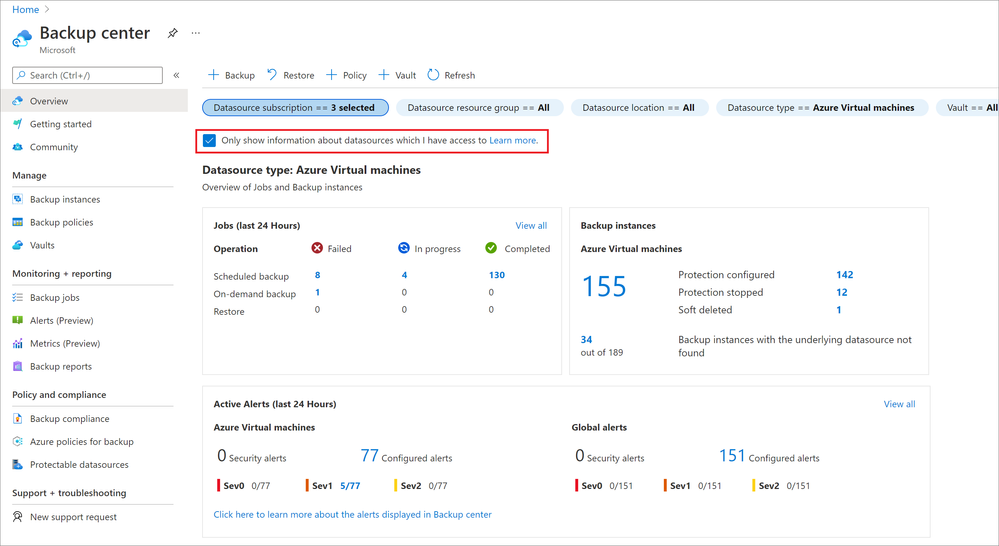Screen dimensions: 999x546
Task: Click the Backup reports icon
Action: coord(18,366)
